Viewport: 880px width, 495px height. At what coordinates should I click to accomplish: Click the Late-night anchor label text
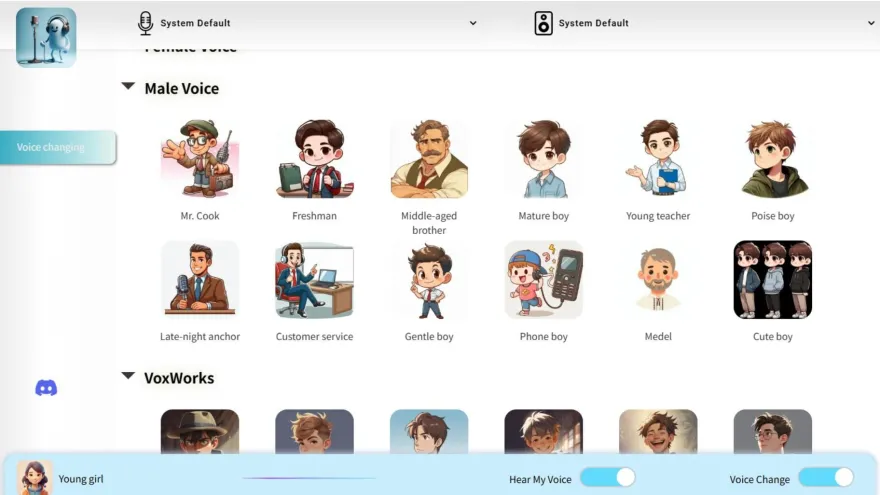200,336
